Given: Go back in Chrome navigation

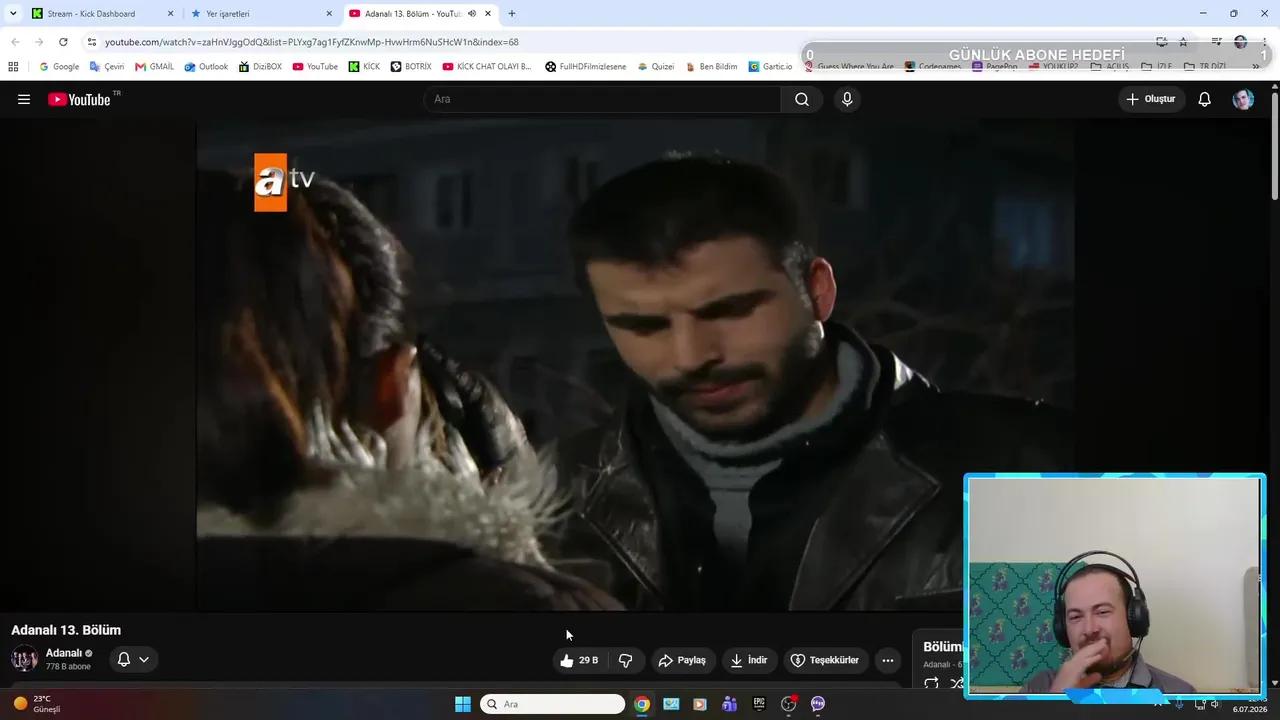Looking at the screenshot, I should (15, 42).
